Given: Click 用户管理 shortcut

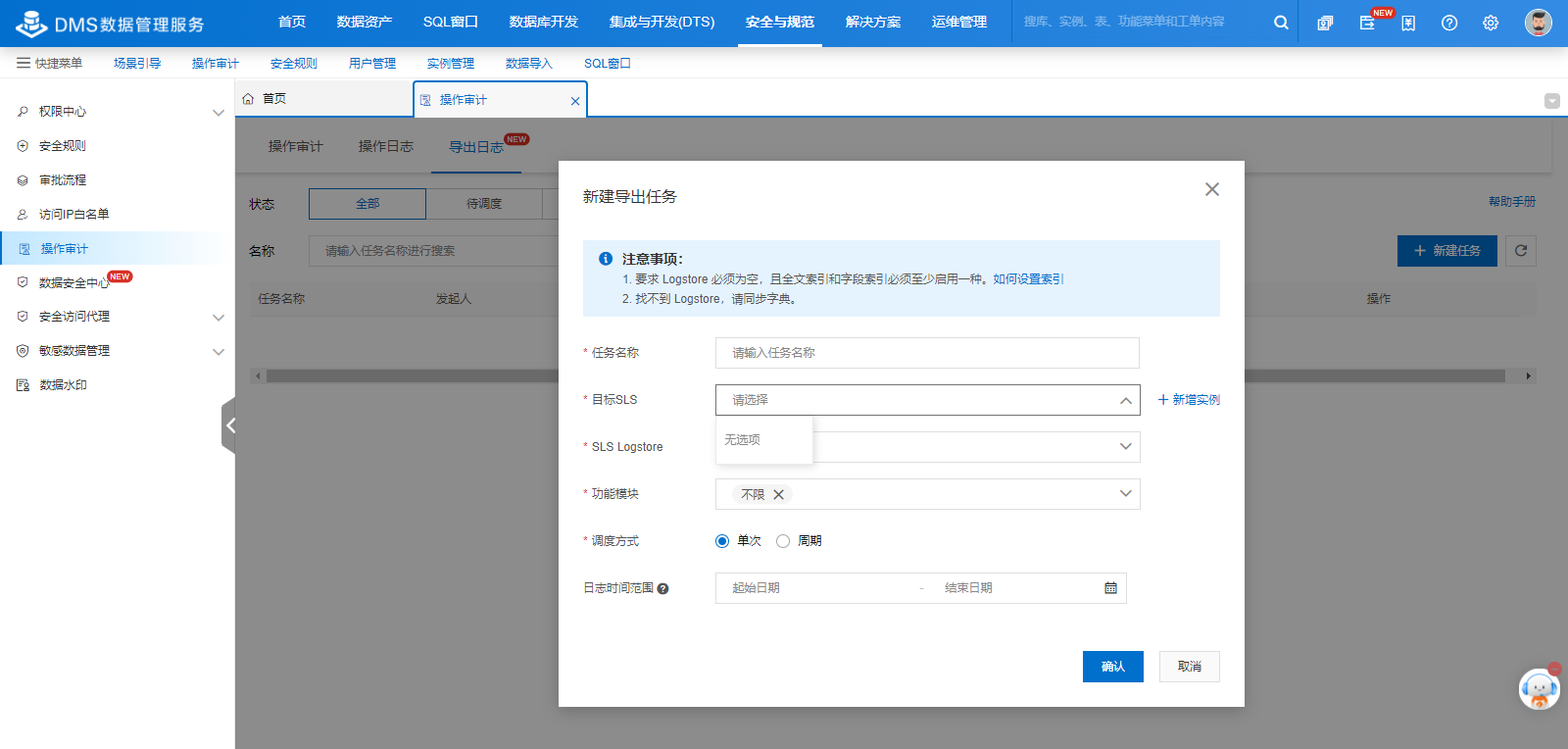Looking at the screenshot, I should [372, 64].
